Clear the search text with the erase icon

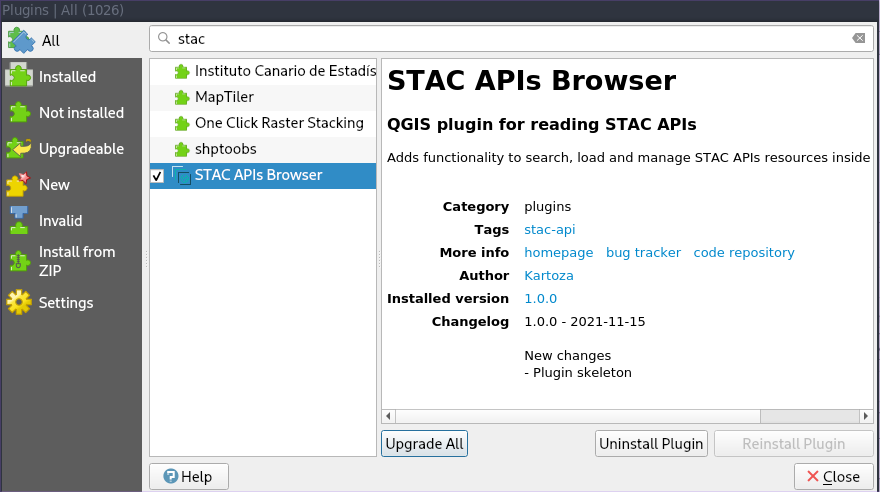click(x=859, y=38)
